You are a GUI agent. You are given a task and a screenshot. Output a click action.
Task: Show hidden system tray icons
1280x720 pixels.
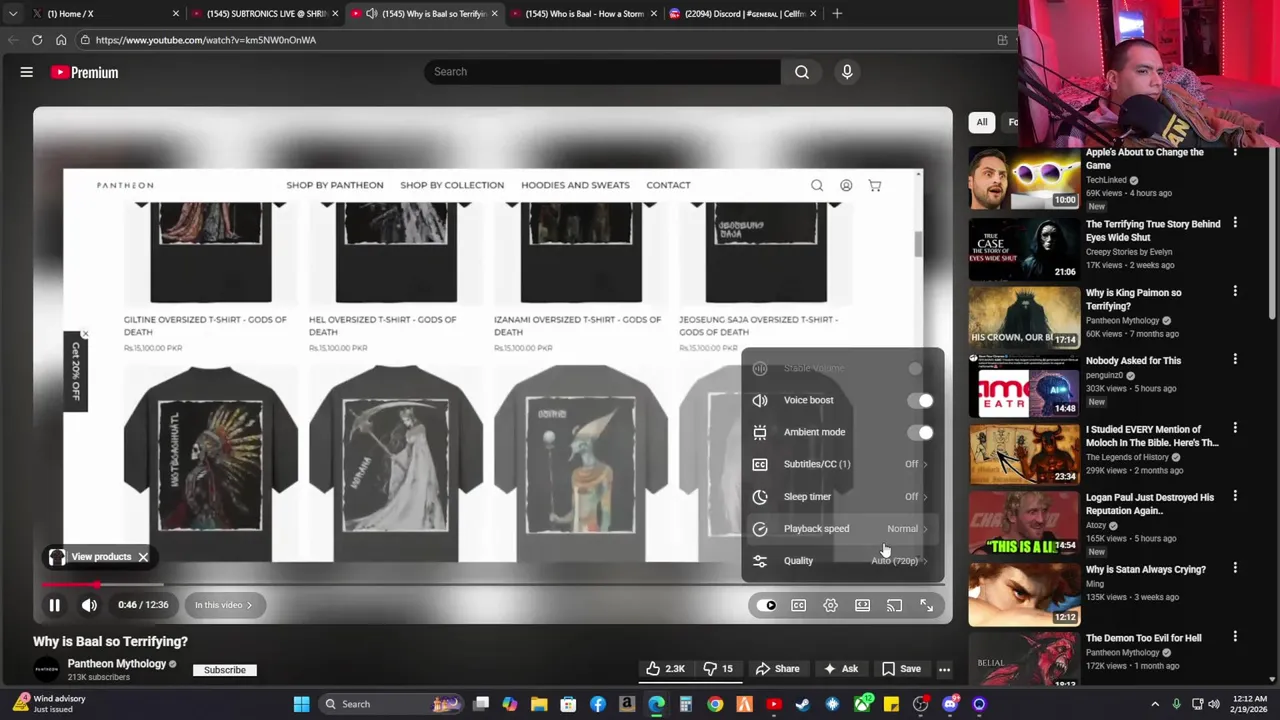pyautogui.click(x=1155, y=704)
